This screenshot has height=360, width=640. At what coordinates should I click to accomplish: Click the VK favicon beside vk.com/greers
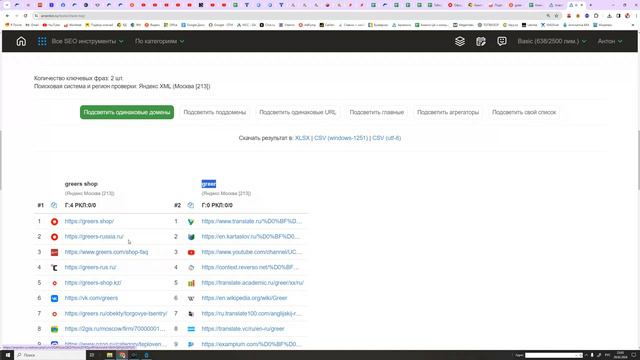click(54, 298)
